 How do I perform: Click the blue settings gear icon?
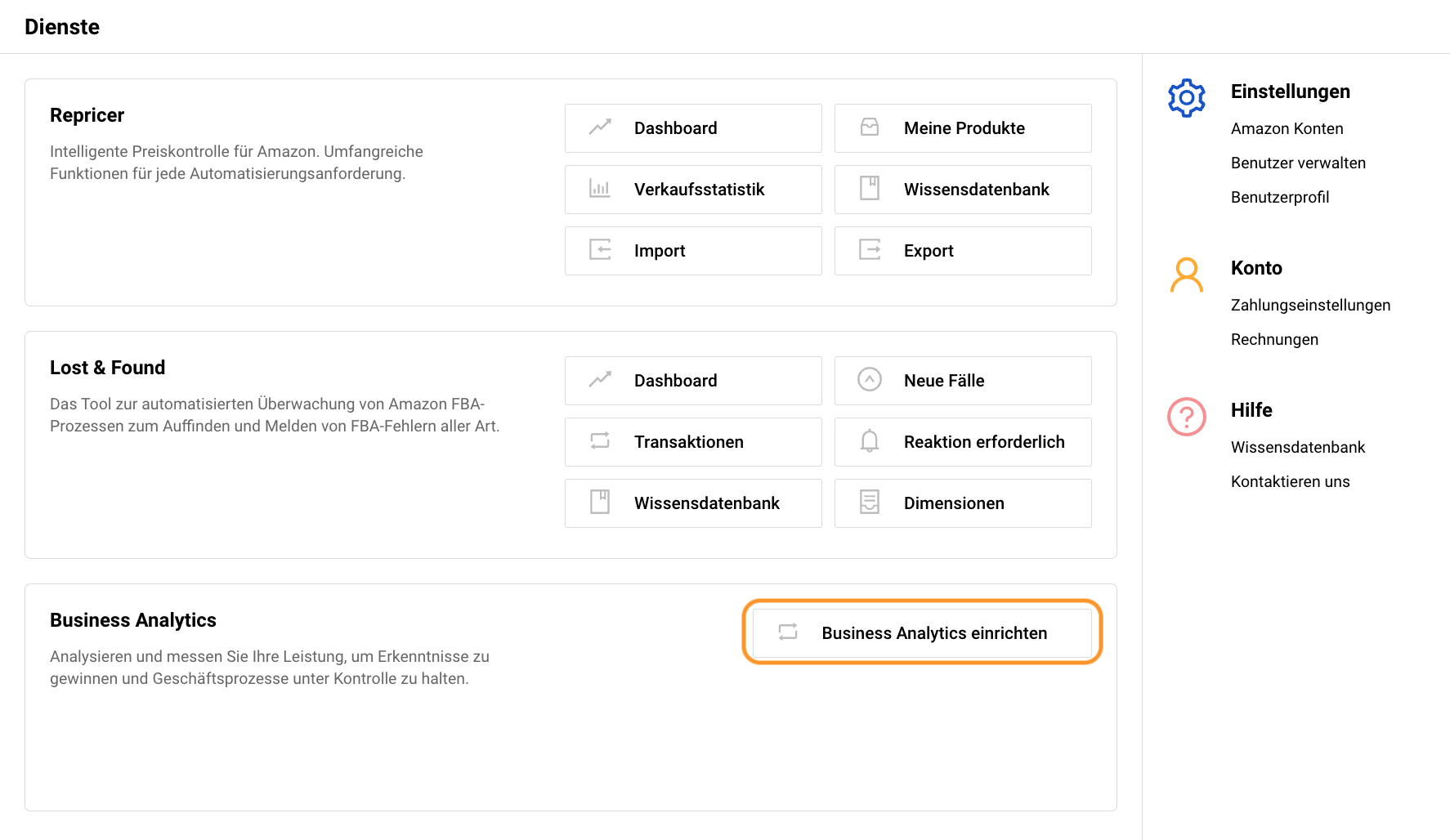click(1186, 98)
